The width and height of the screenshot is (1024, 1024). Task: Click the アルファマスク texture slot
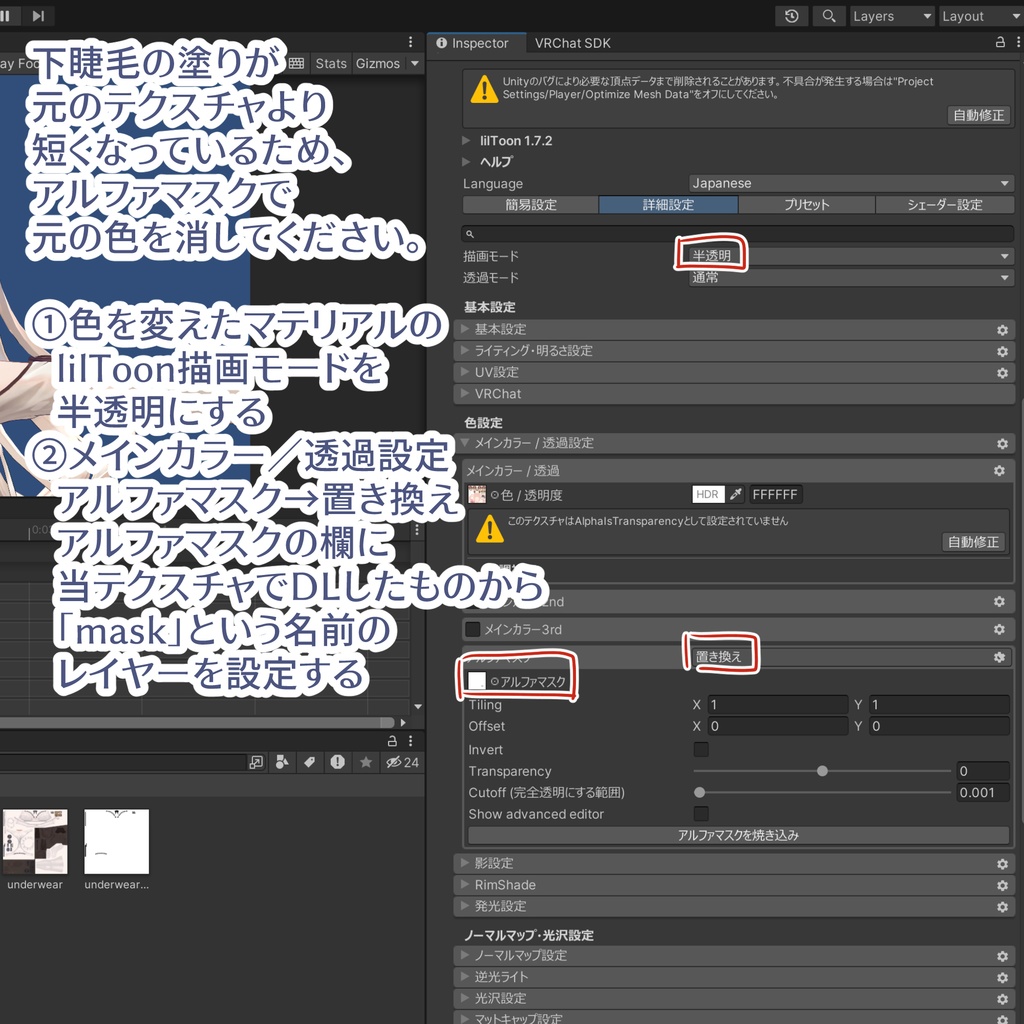477,681
